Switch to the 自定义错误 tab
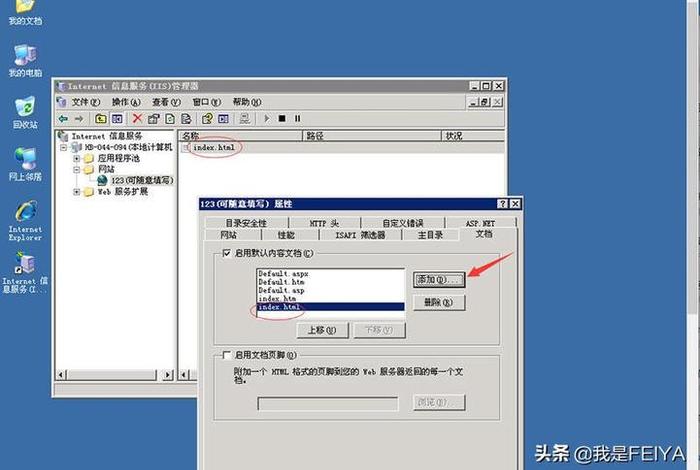The width and height of the screenshot is (700, 470). click(x=403, y=223)
